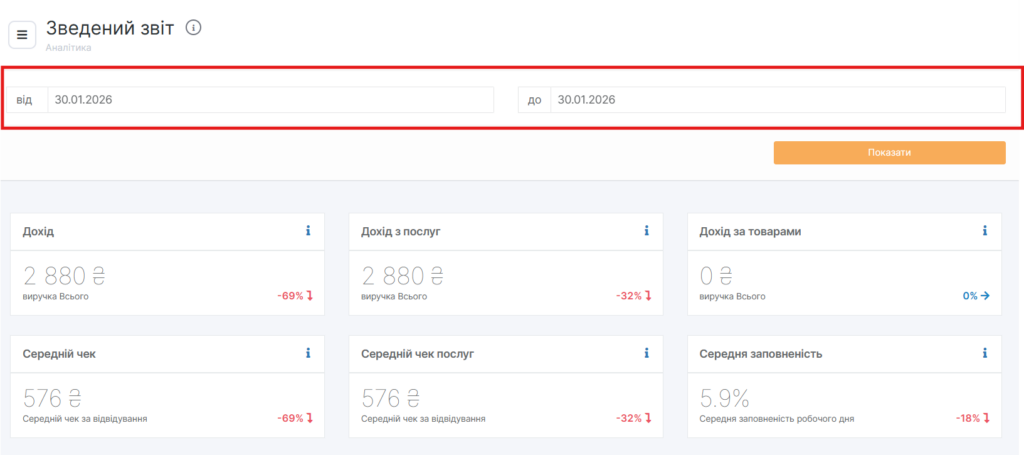
Task: Open info tooltip on Дохід з послуг
Action: click(x=647, y=231)
